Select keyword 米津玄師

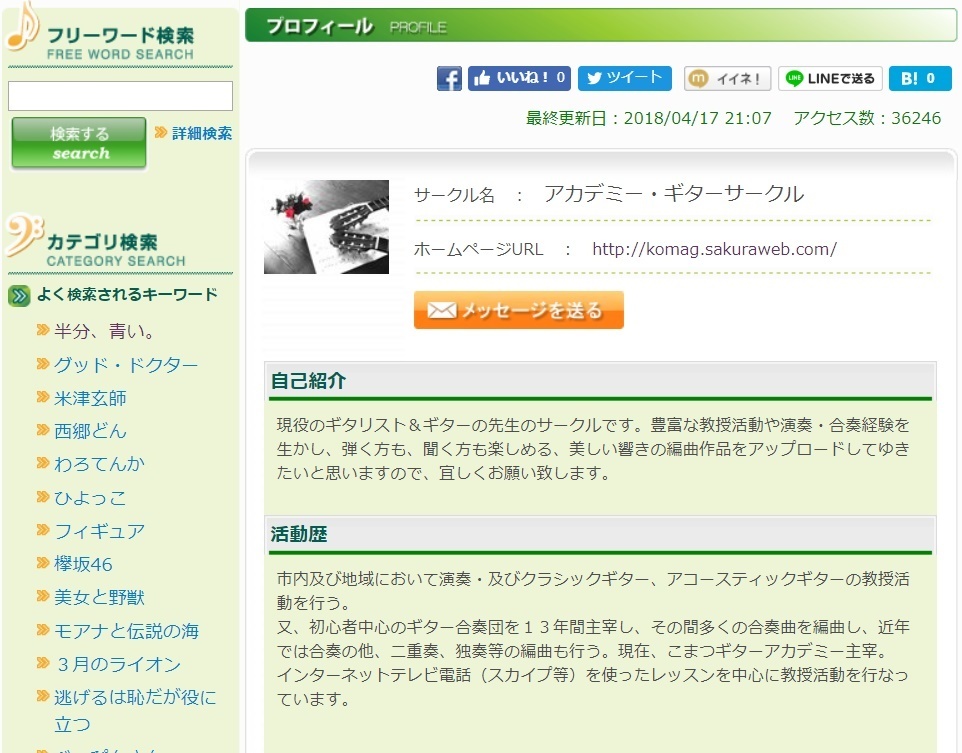point(90,398)
